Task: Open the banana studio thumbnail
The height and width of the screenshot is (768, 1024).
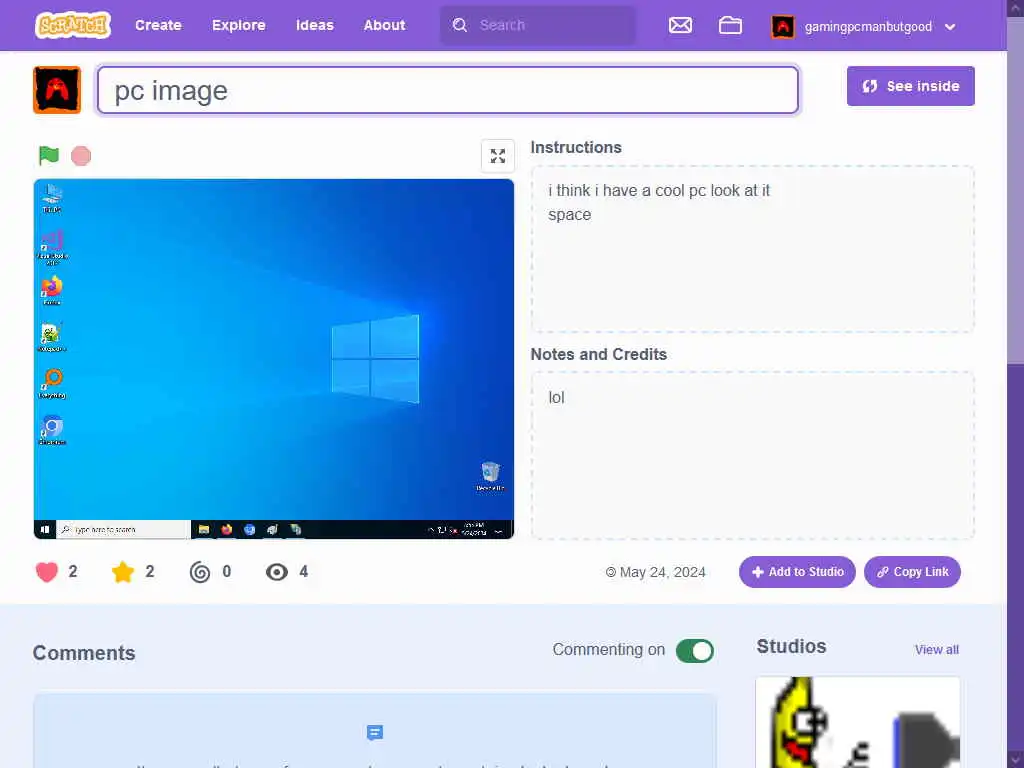Action: point(857,722)
